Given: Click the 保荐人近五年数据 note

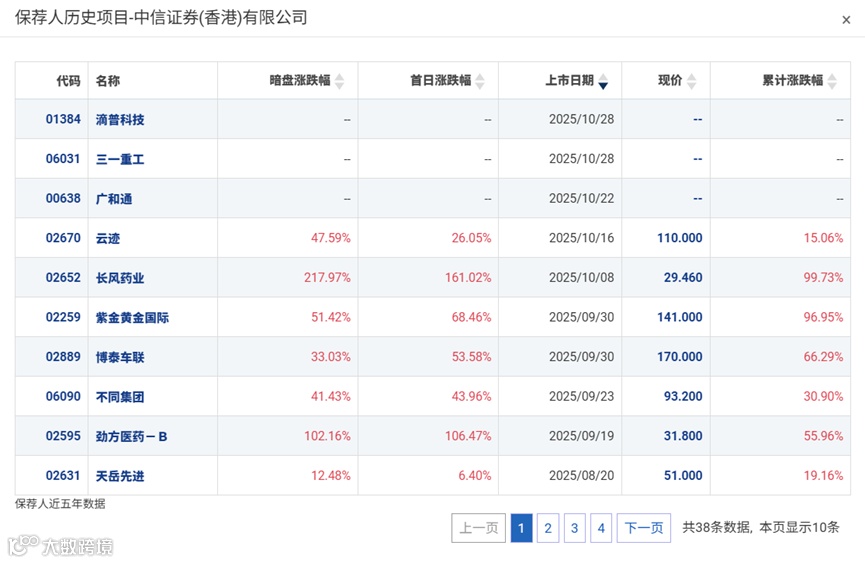Looking at the screenshot, I should (x=60, y=504).
